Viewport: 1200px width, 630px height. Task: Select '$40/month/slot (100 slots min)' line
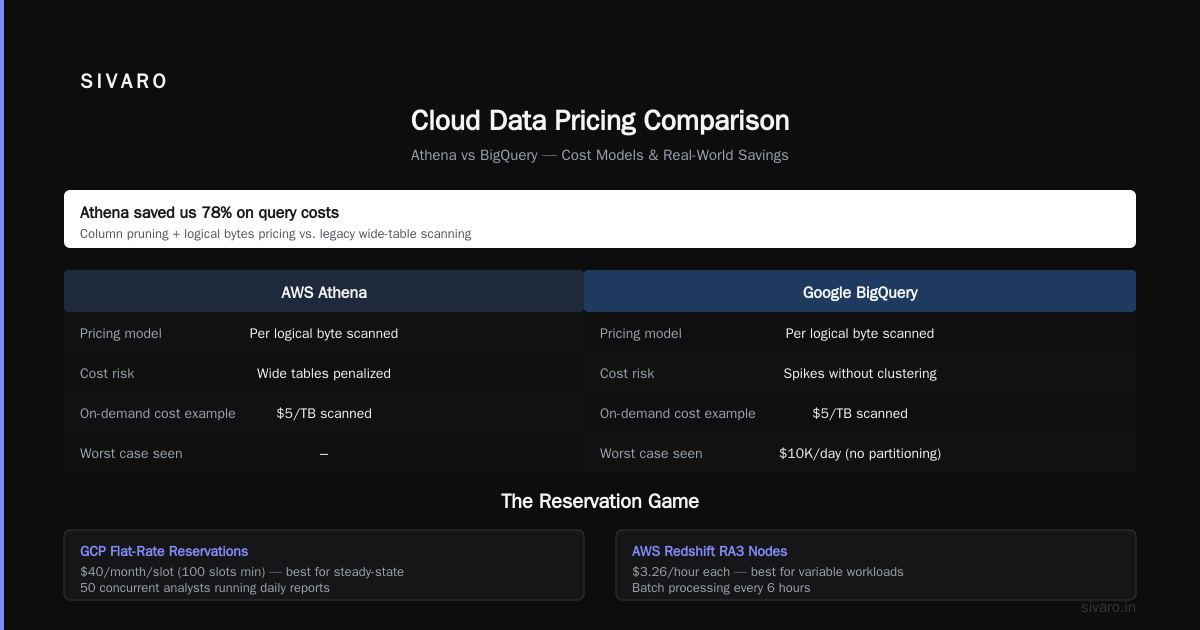242,572
